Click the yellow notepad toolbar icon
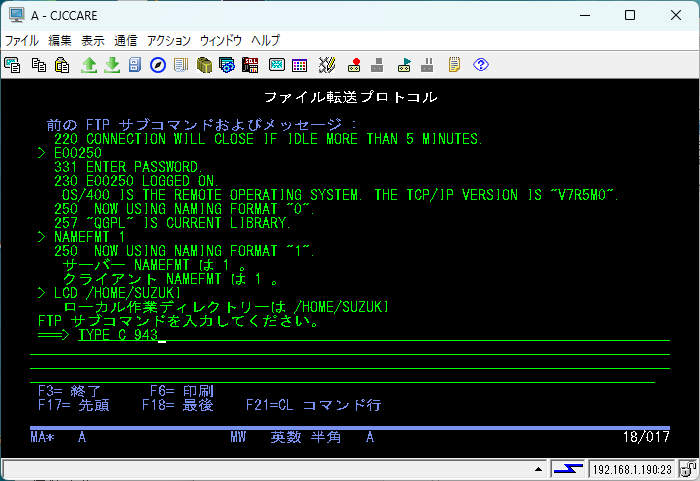Screen dimensions: 700x481 click(454, 65)
